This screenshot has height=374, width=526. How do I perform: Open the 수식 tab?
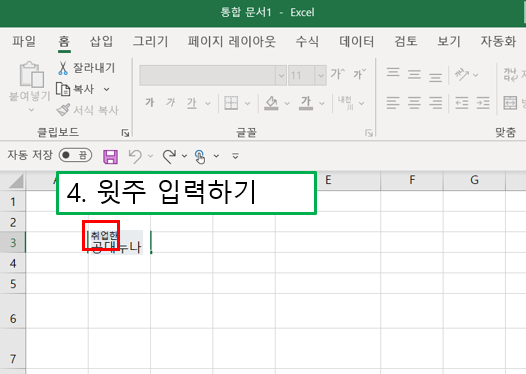tap(307, 41)
